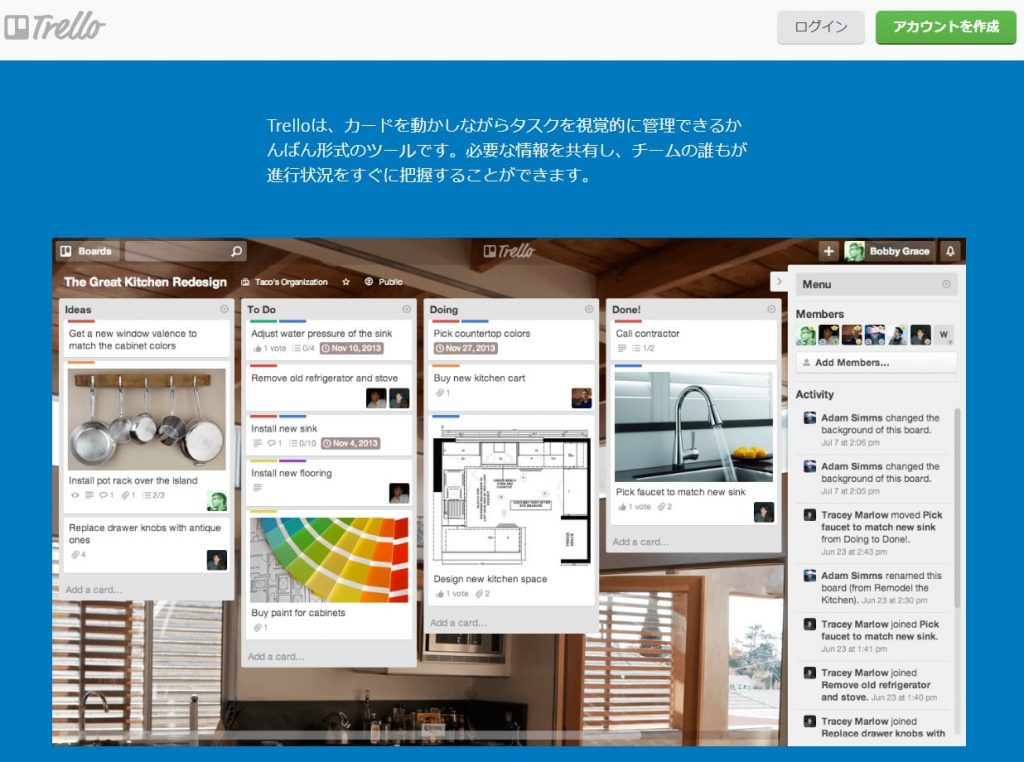Open the Doing list options menu icon
The image size is (1024, 762).
tap(589, 310)
